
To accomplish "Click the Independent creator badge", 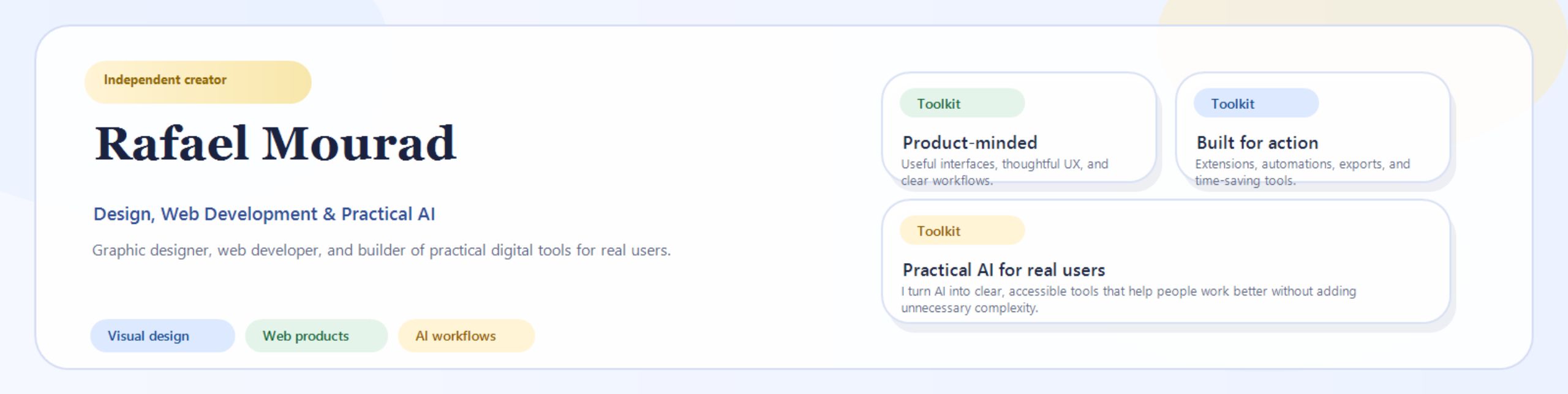I will click(197, 81).
